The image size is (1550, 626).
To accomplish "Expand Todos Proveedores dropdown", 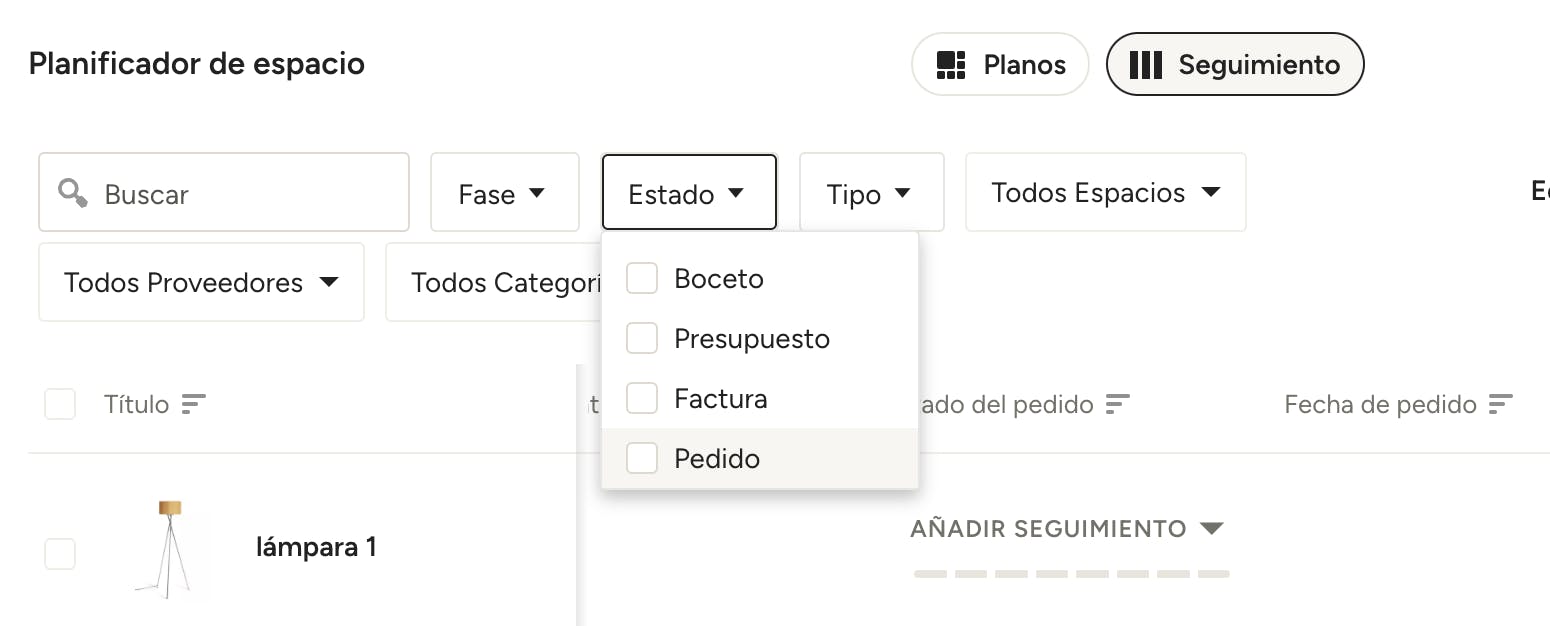I will coord(201,282).
